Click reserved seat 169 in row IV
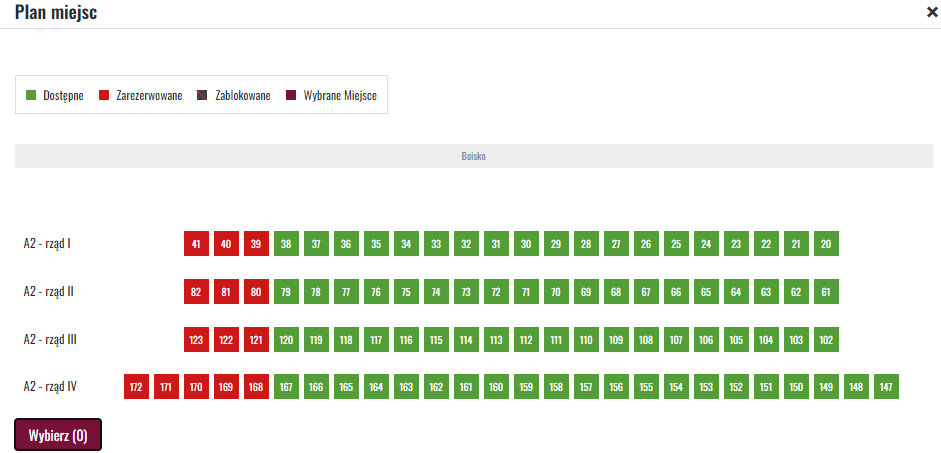Viewport: 941px width, 453px height. [226, 386]
